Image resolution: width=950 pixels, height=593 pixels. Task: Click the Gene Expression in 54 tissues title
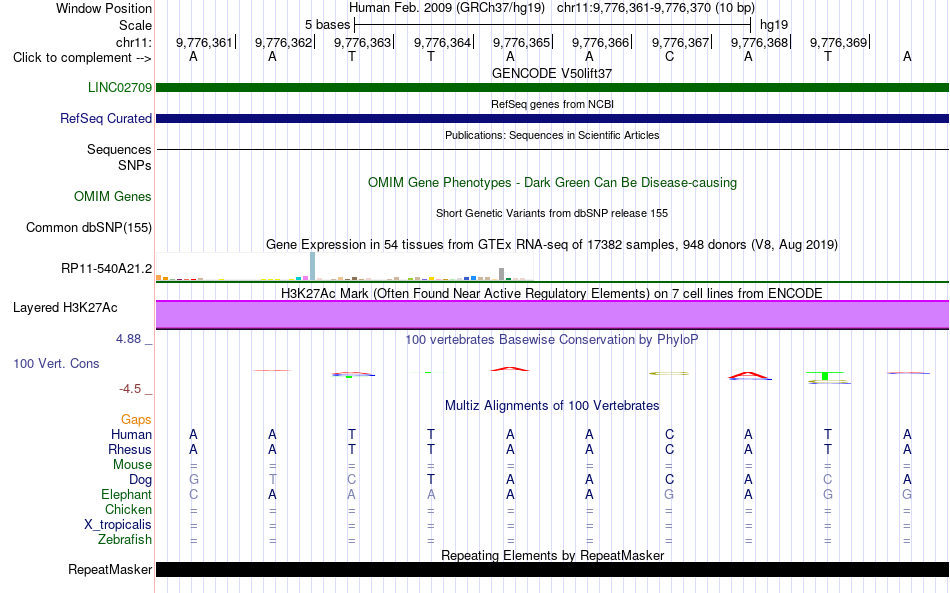point(552,245)
